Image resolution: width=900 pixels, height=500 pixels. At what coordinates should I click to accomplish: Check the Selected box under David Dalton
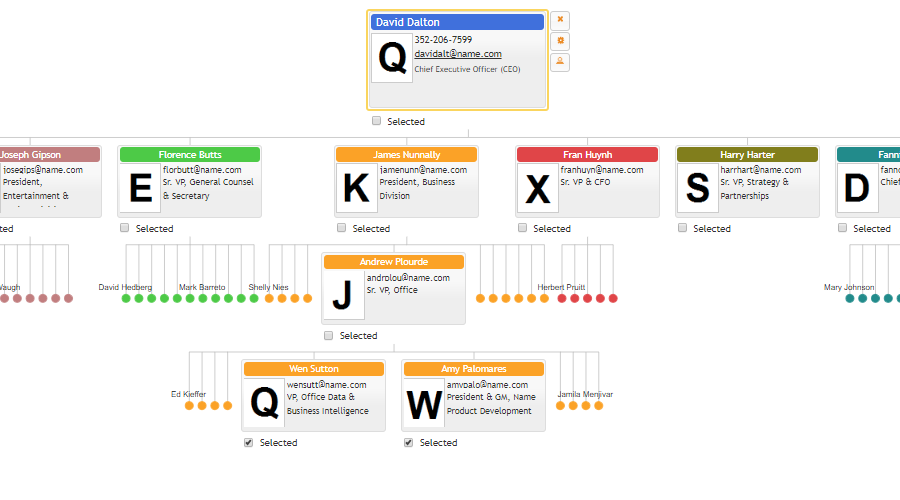coord(377,121)
